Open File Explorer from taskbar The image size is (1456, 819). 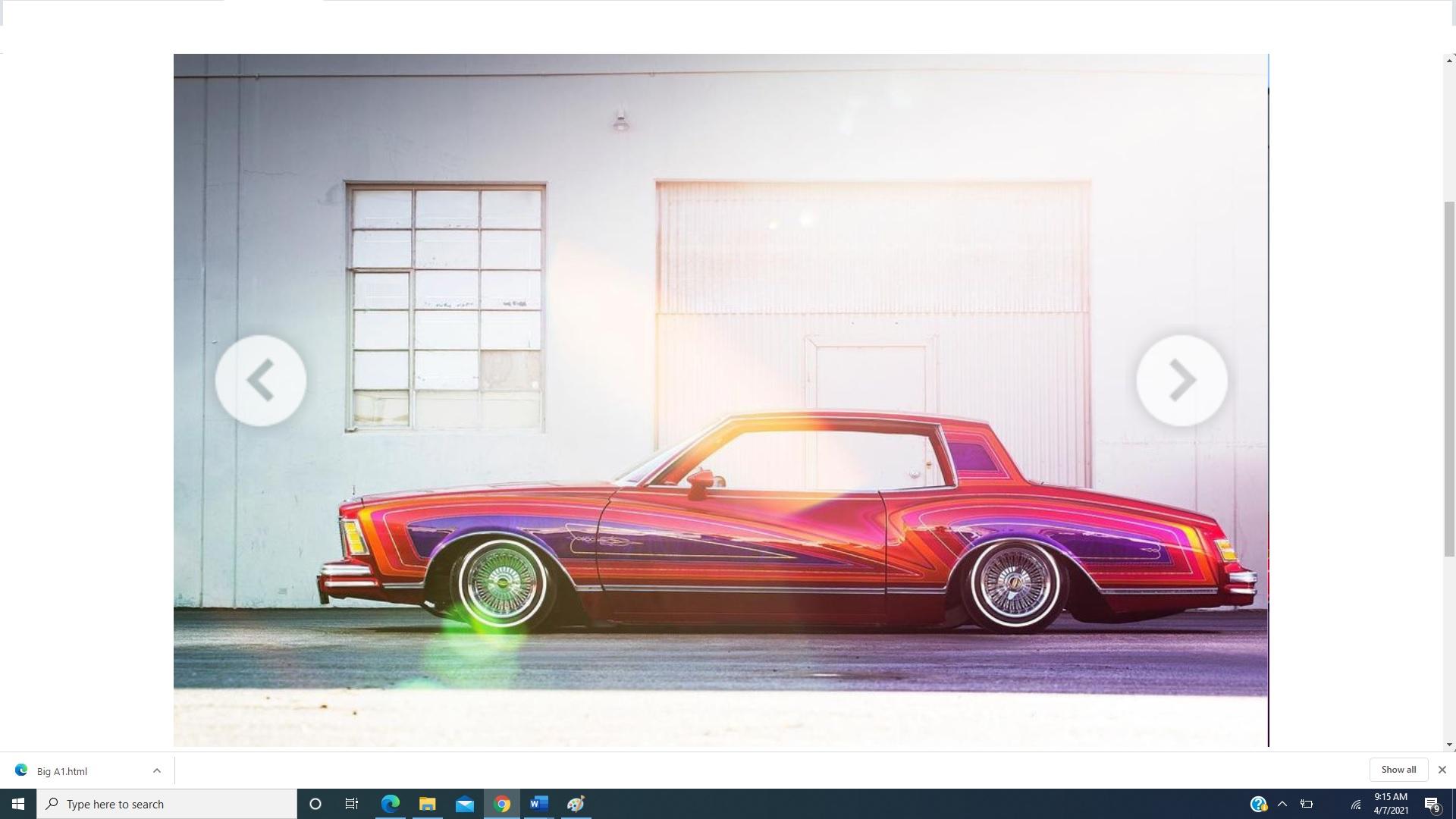pyautogui.click(x=427, y=804)
